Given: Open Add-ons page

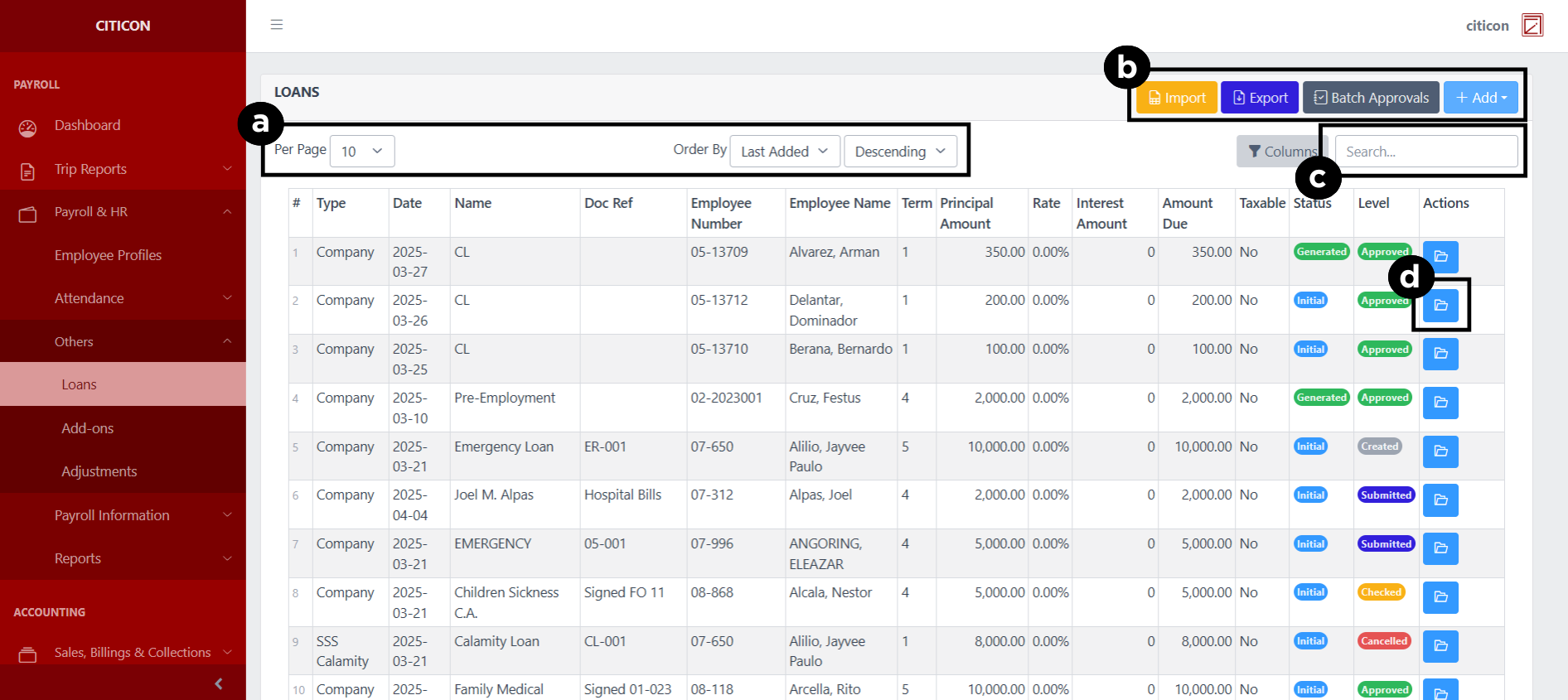Looking at the screenshot, I should [87, 428].
